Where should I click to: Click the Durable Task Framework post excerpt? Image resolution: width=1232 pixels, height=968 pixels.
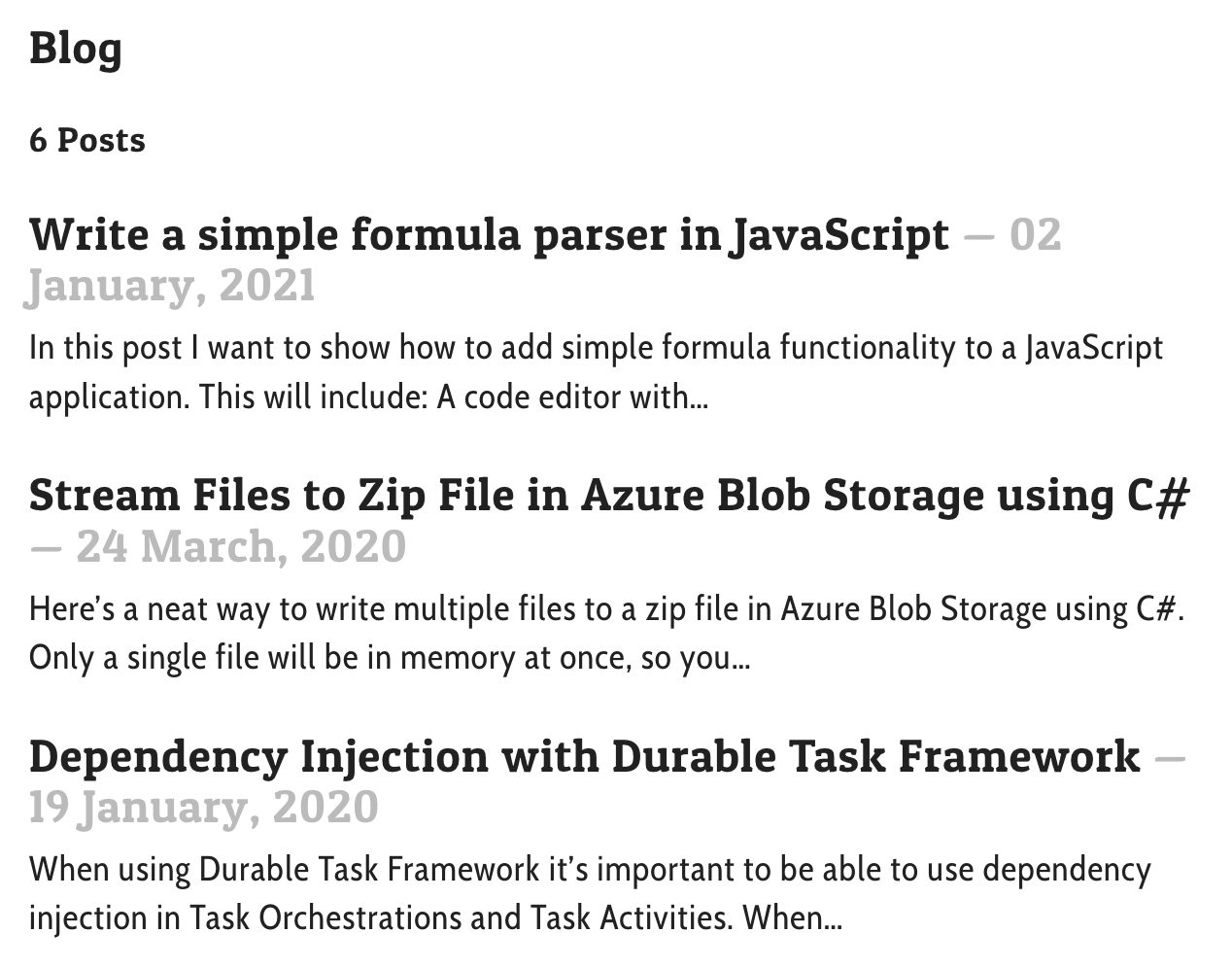tap(590, 893)
